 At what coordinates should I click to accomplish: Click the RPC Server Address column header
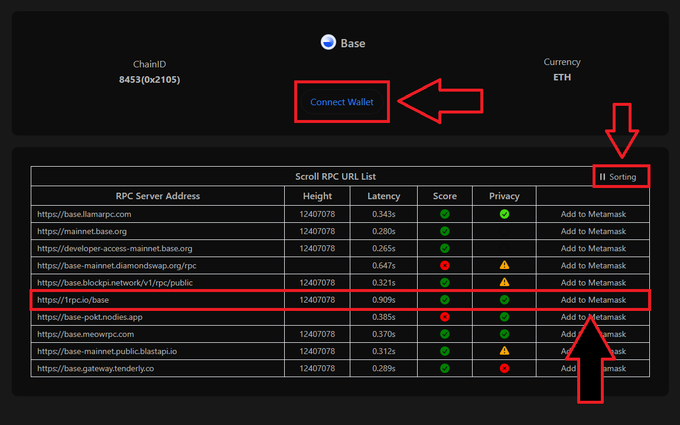click(x=157, y=196)
